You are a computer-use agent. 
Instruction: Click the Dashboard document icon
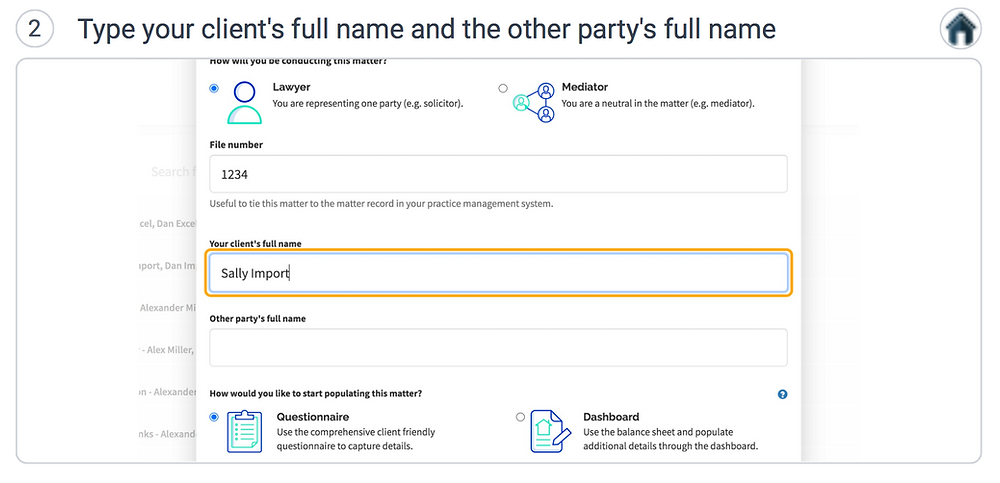coord(550,432)
